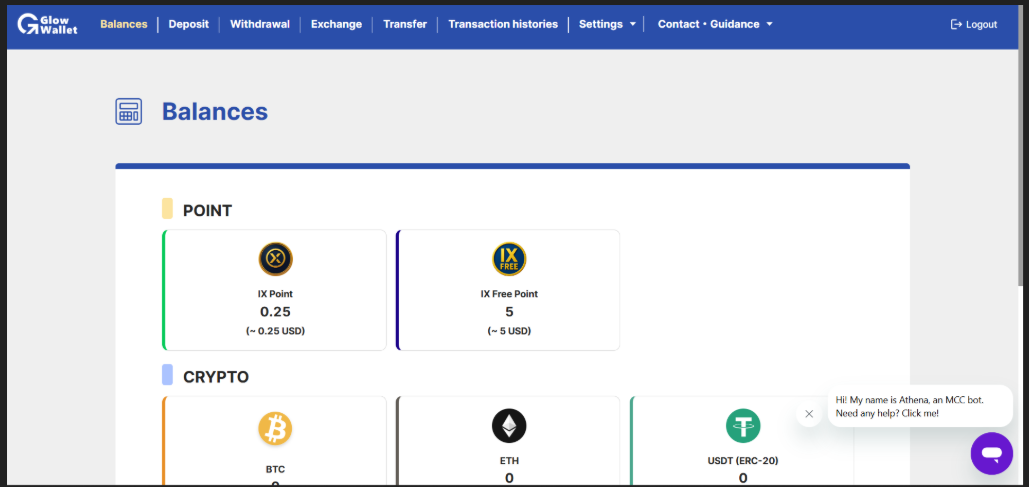Log out using the Logout link
The width and height of the screenshot is (1029, 487).
[x=974, y=24]
